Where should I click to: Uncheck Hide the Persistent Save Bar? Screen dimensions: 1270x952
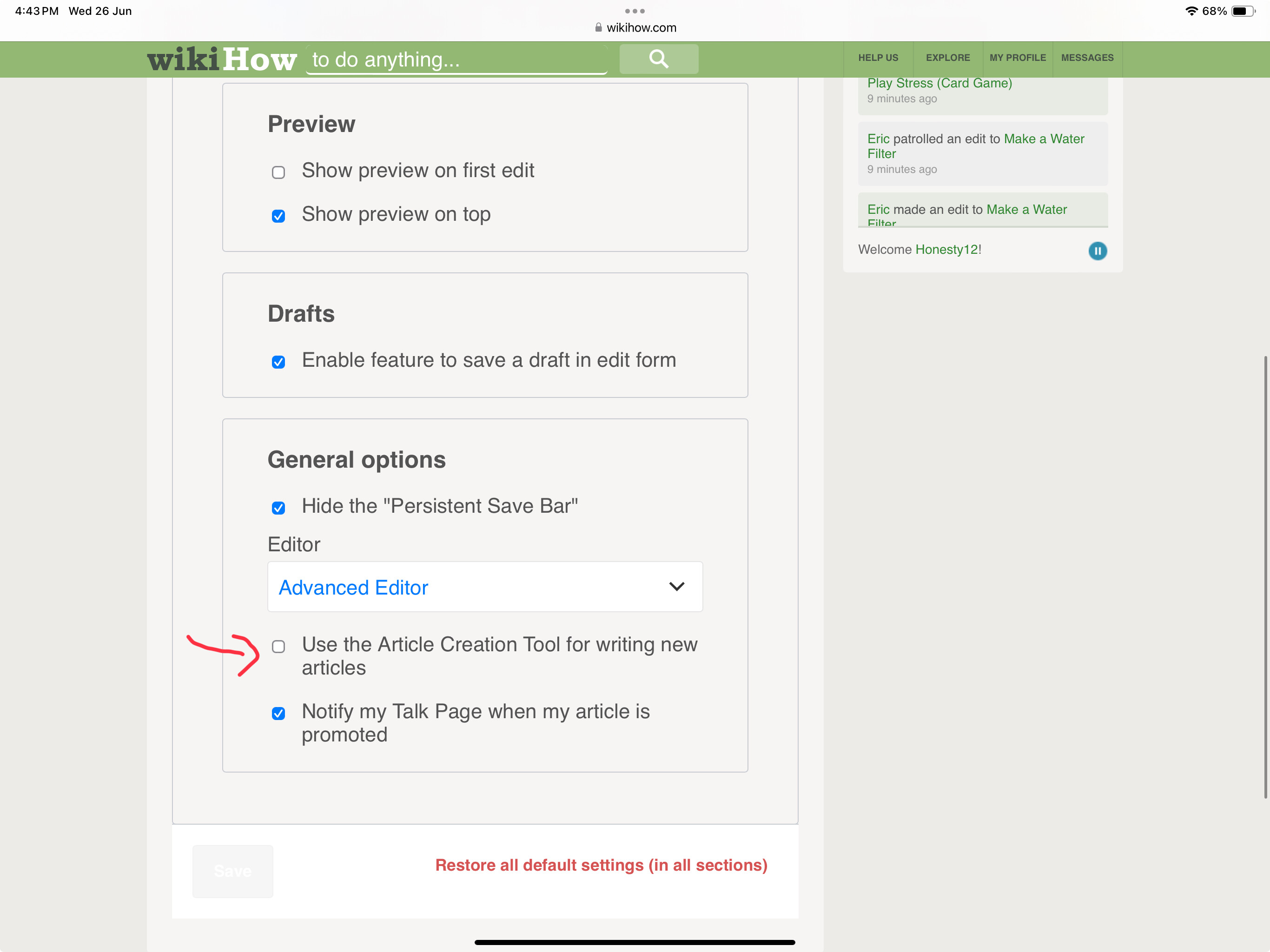point(278,508)
